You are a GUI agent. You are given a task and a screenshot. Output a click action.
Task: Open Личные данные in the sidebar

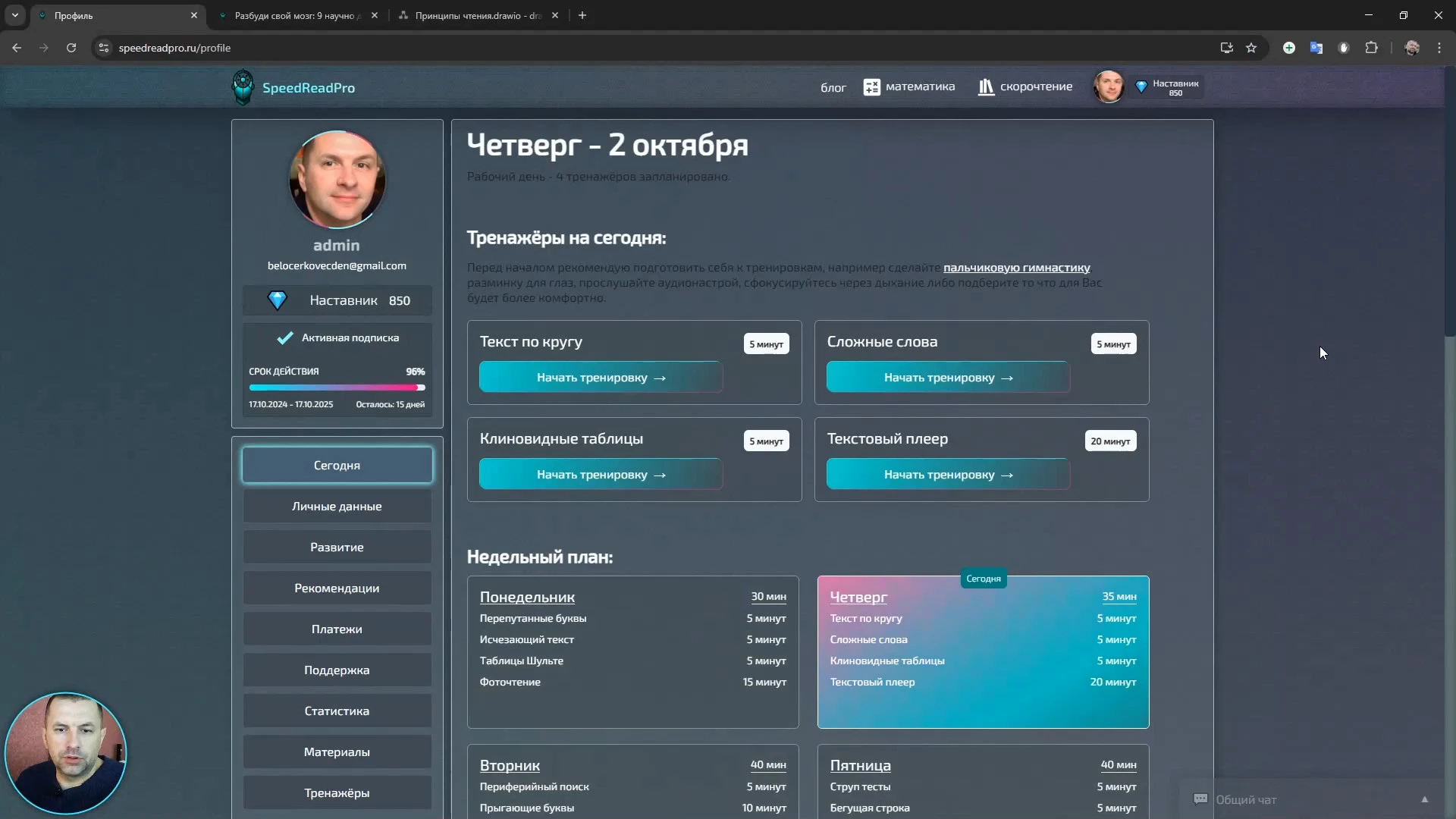pyautogui.click(x=337, y=506)
